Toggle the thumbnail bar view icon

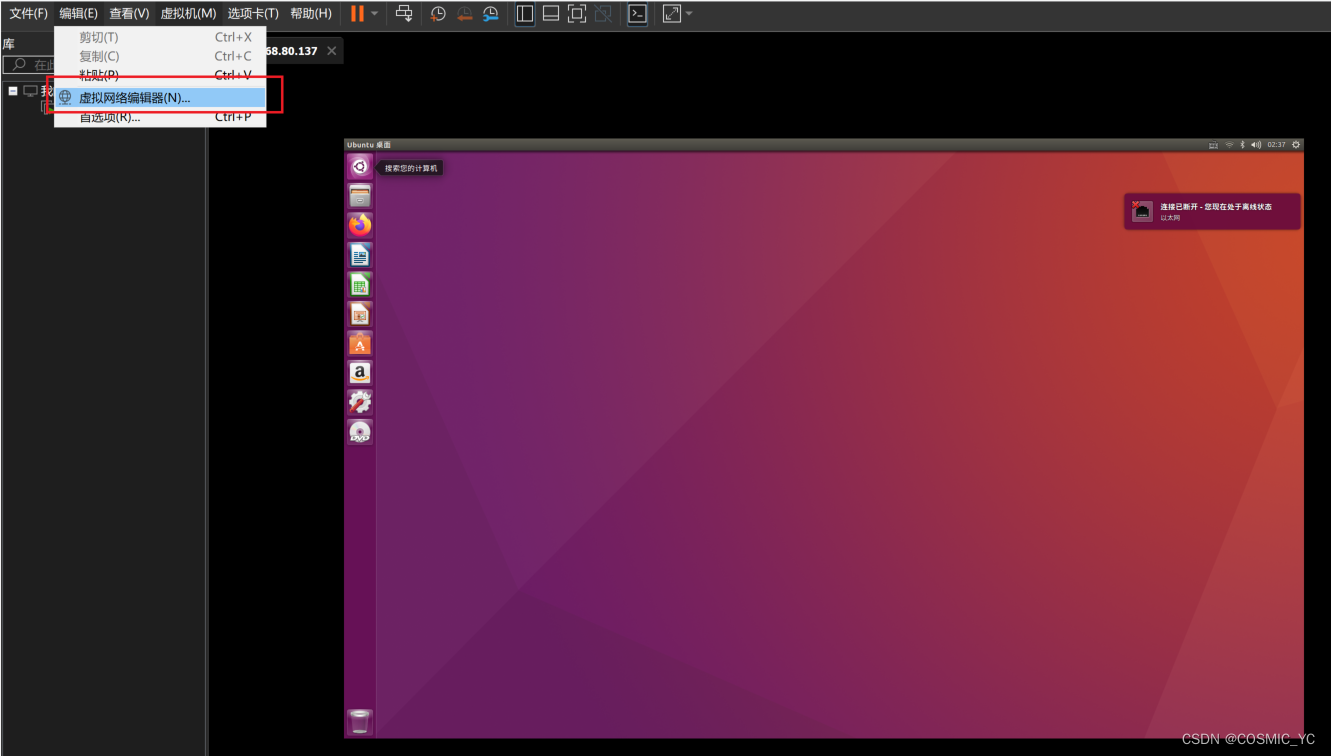tap(551, 14)
